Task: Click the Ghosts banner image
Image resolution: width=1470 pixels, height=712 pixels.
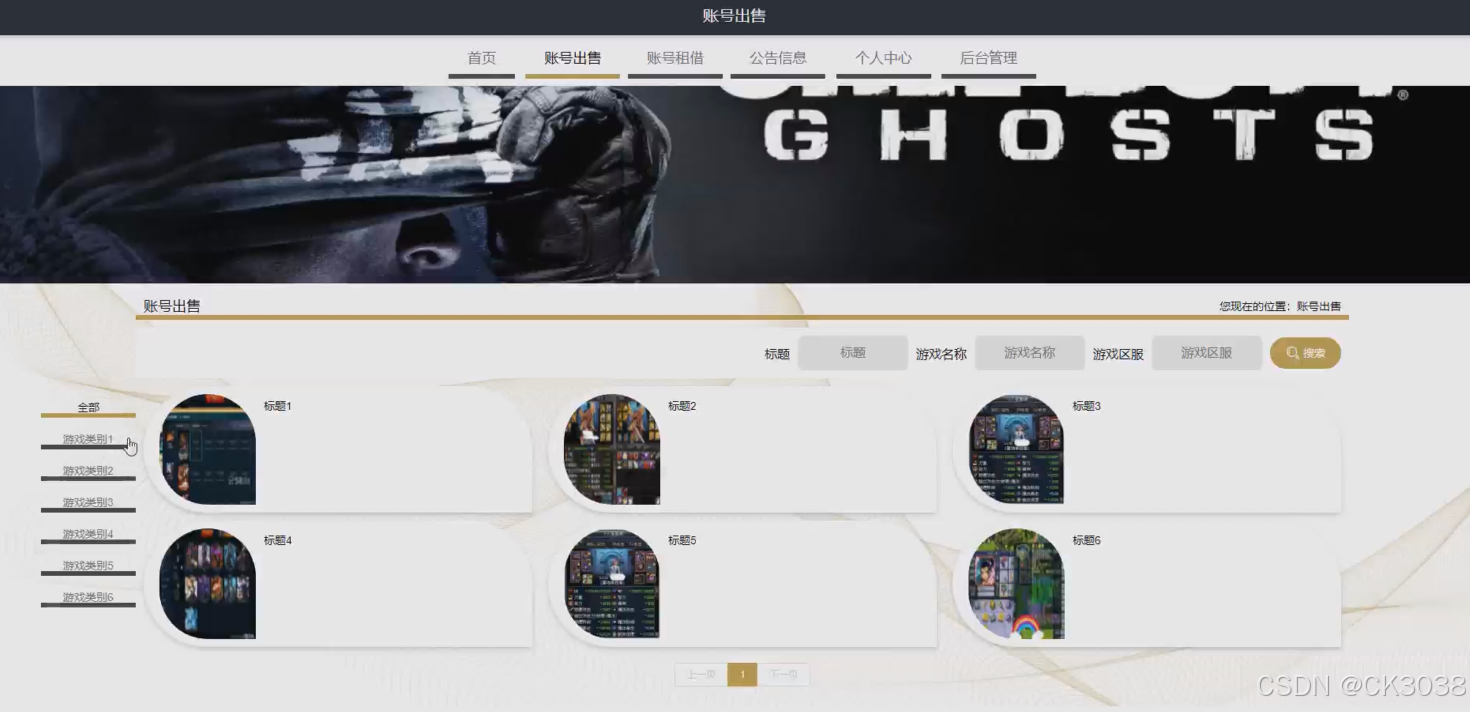Action: point(735,184)
